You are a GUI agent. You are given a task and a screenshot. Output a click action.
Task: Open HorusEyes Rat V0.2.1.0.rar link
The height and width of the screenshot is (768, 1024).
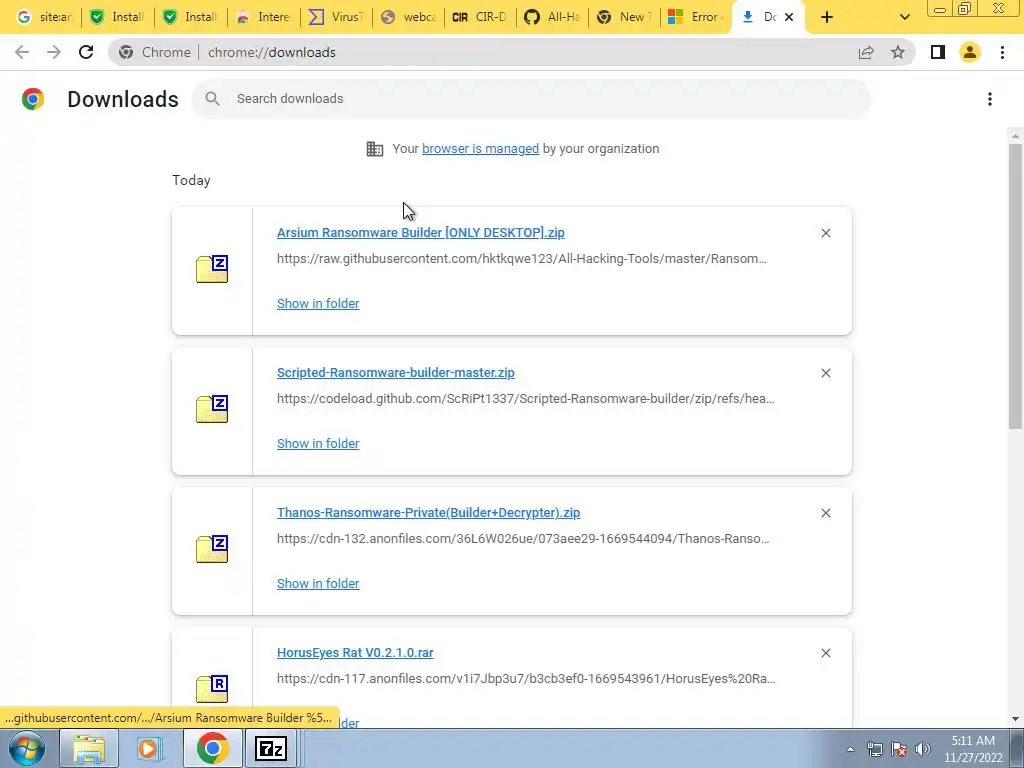[355, 652]
